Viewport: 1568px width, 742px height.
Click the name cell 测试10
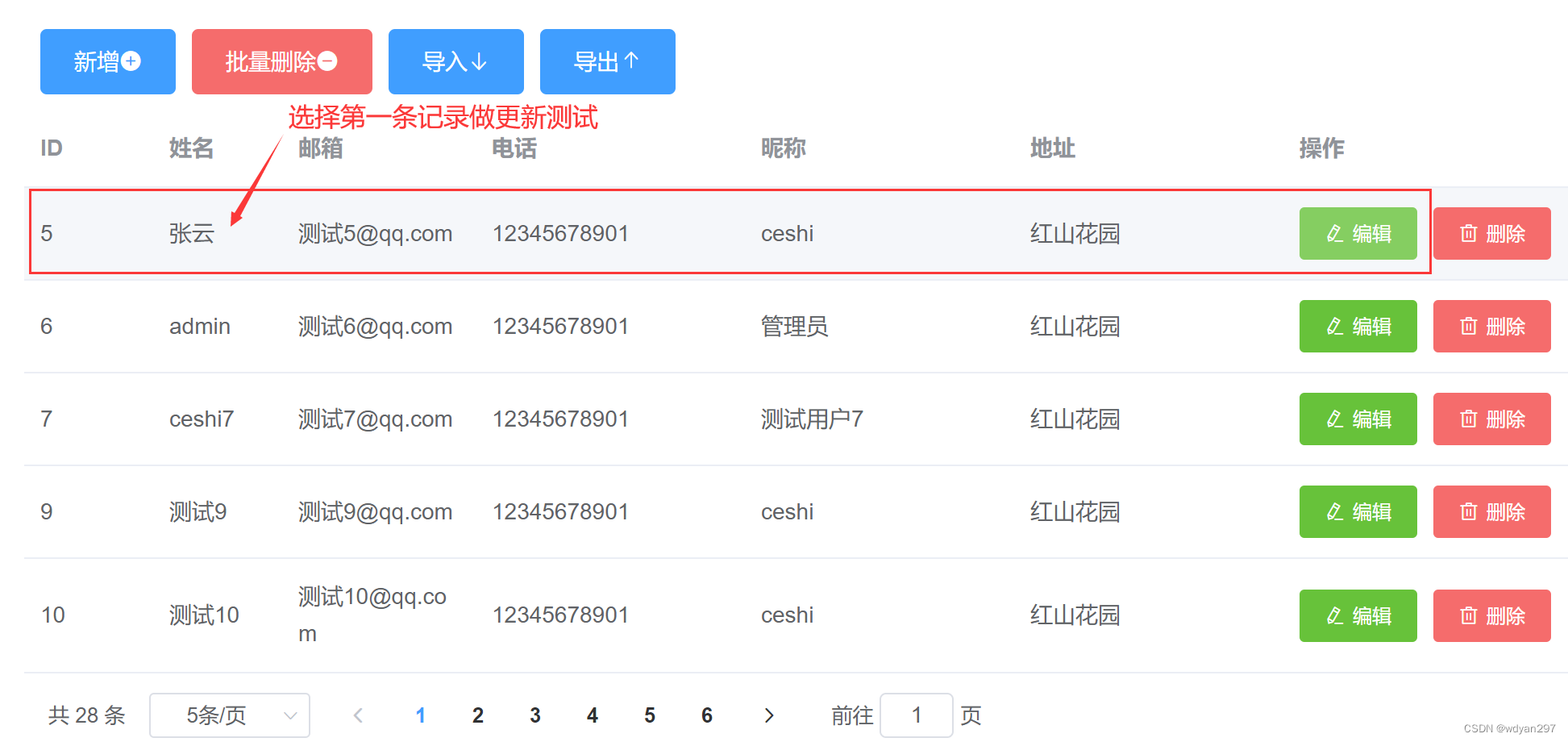click(x=204, y=615)
